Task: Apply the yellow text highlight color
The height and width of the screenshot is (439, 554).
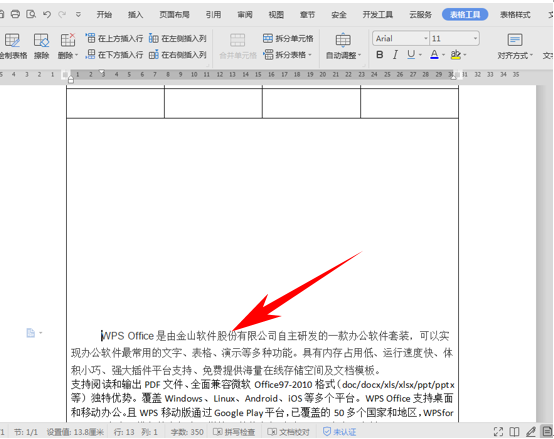Action: tap(456, 54)
